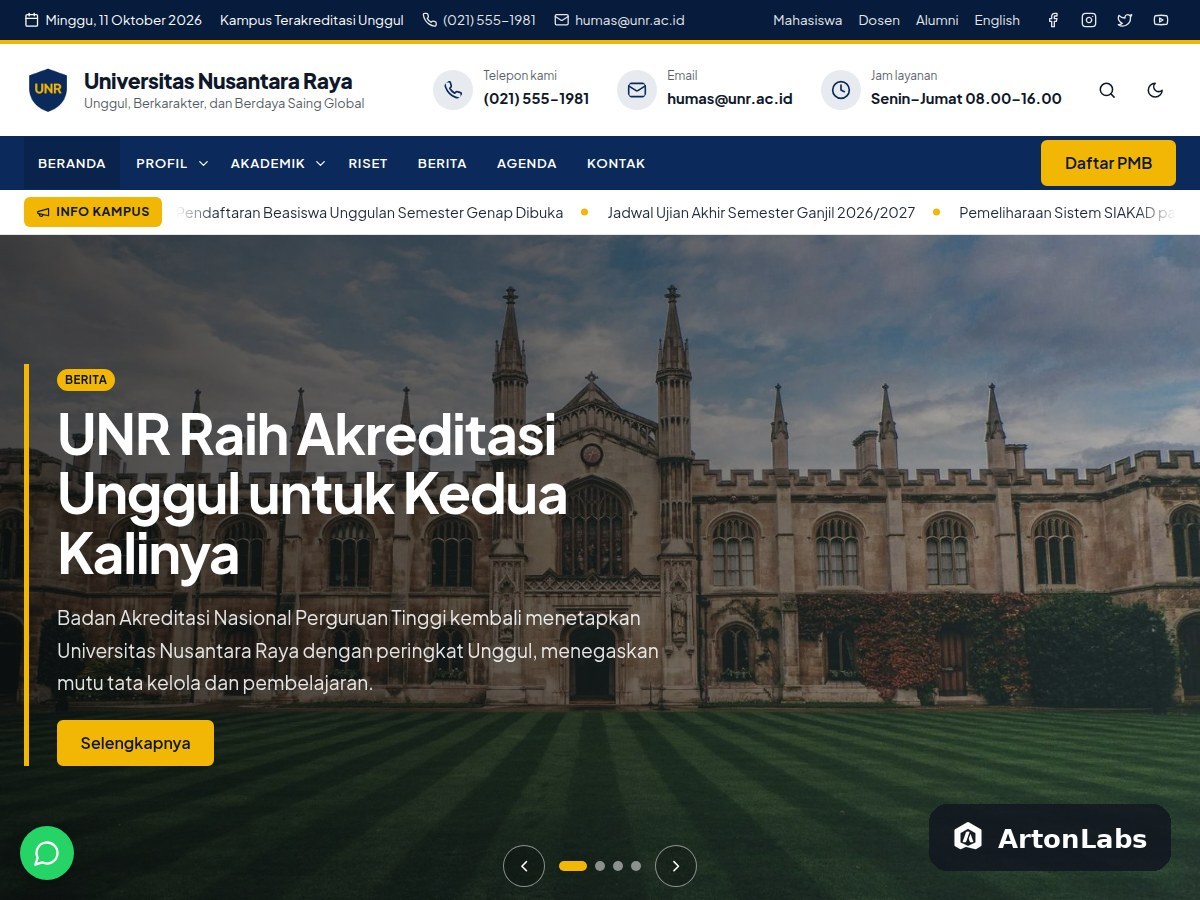Image resolution: width=1200 pixels, height=900 pixels.
Task: Select the active first slide indicator
Action: pos(573,866)
